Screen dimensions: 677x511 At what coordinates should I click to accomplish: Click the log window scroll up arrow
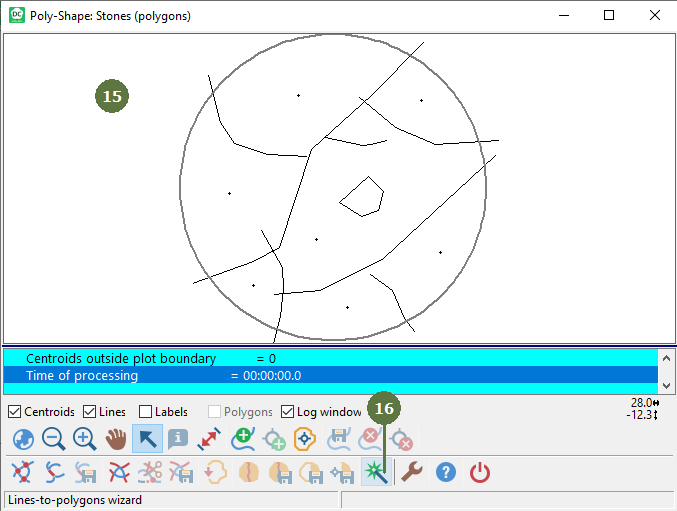666,358
